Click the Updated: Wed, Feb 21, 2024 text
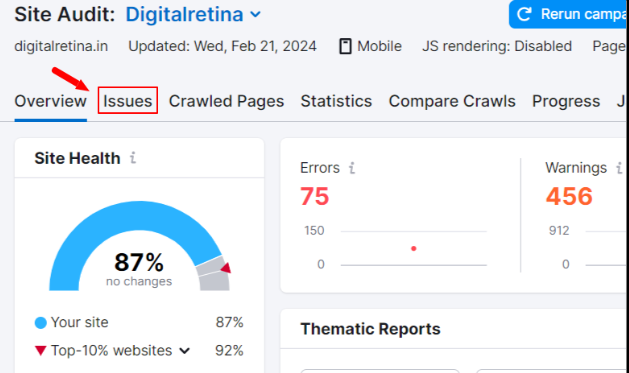The image size is (629, 373). point(222,46)
